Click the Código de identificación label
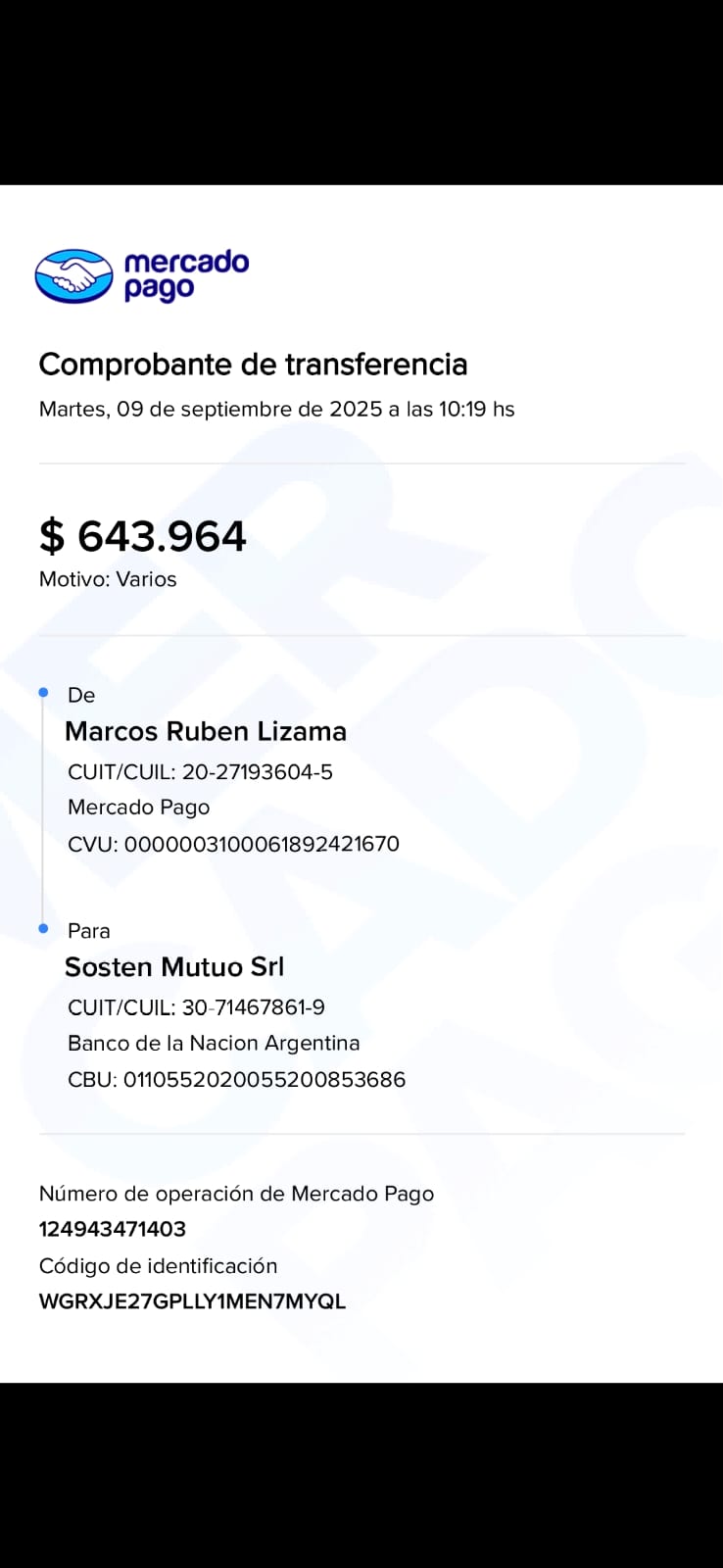 click(x=158, y=1266)
